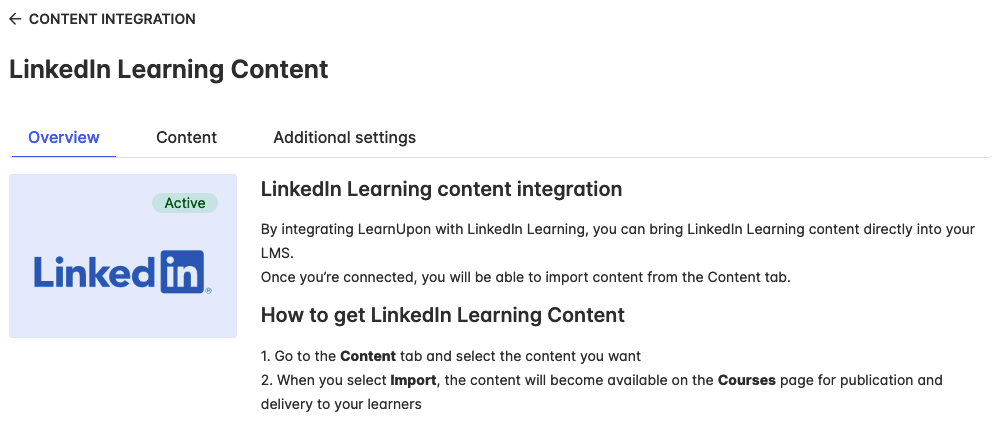Click the blue LinkedIn 'in' square icon
The image size is (997, 421).
click(182, 272)
